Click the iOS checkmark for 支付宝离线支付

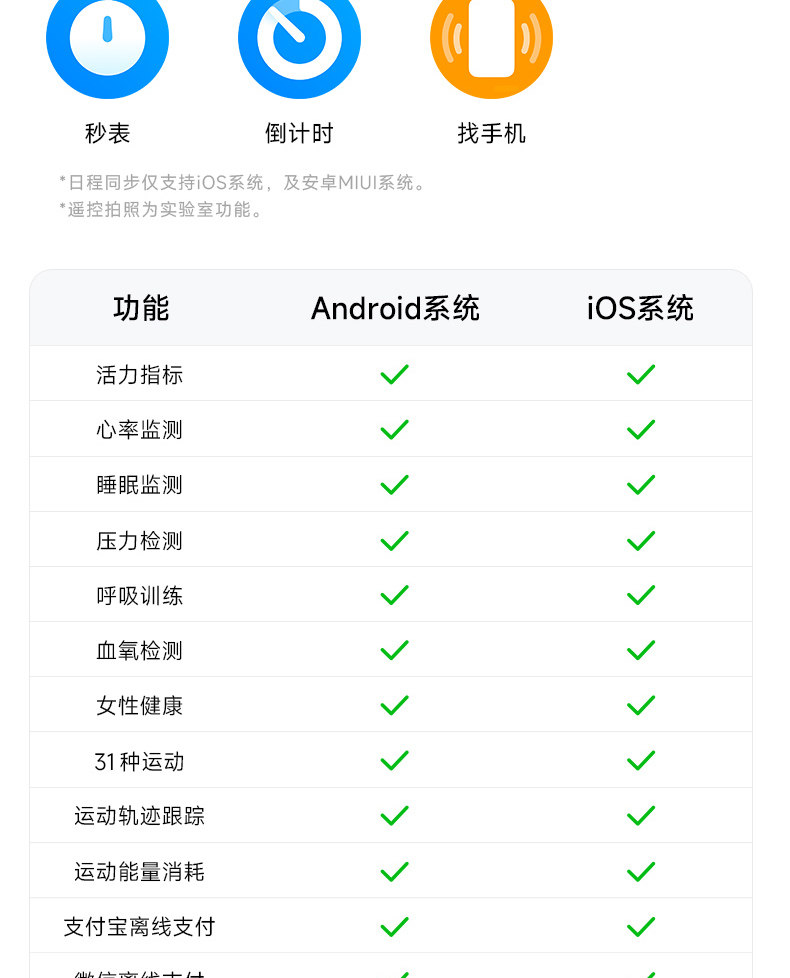point(640,927)
